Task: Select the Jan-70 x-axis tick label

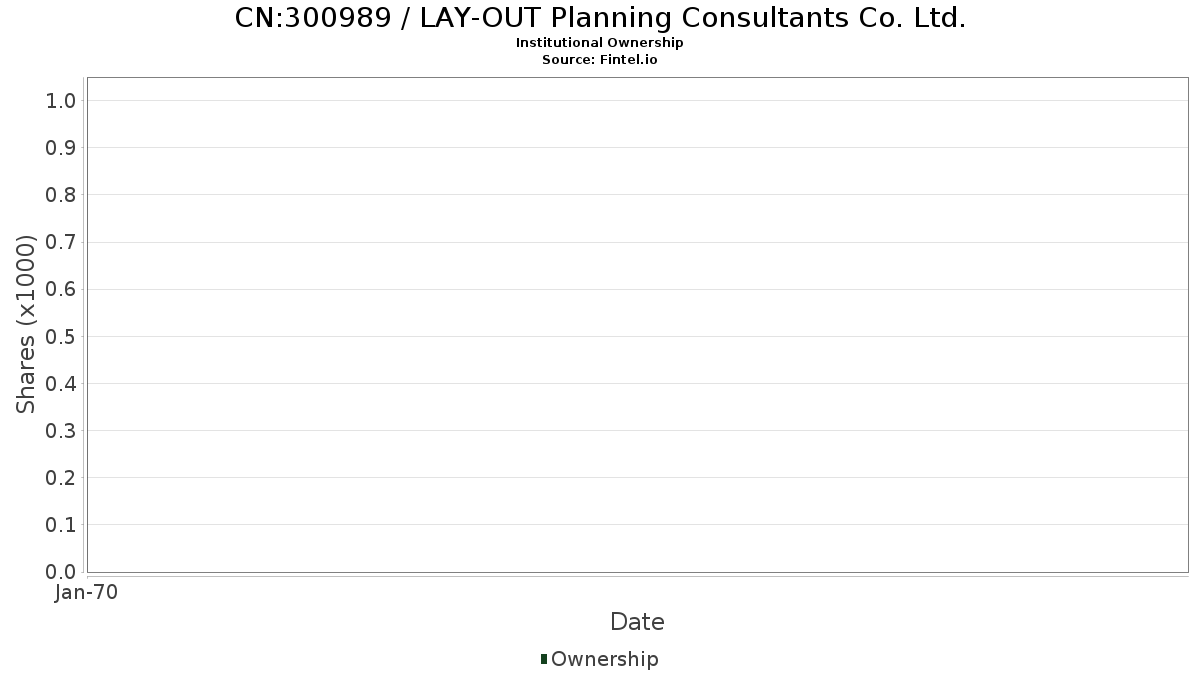Action: (87, 592)
